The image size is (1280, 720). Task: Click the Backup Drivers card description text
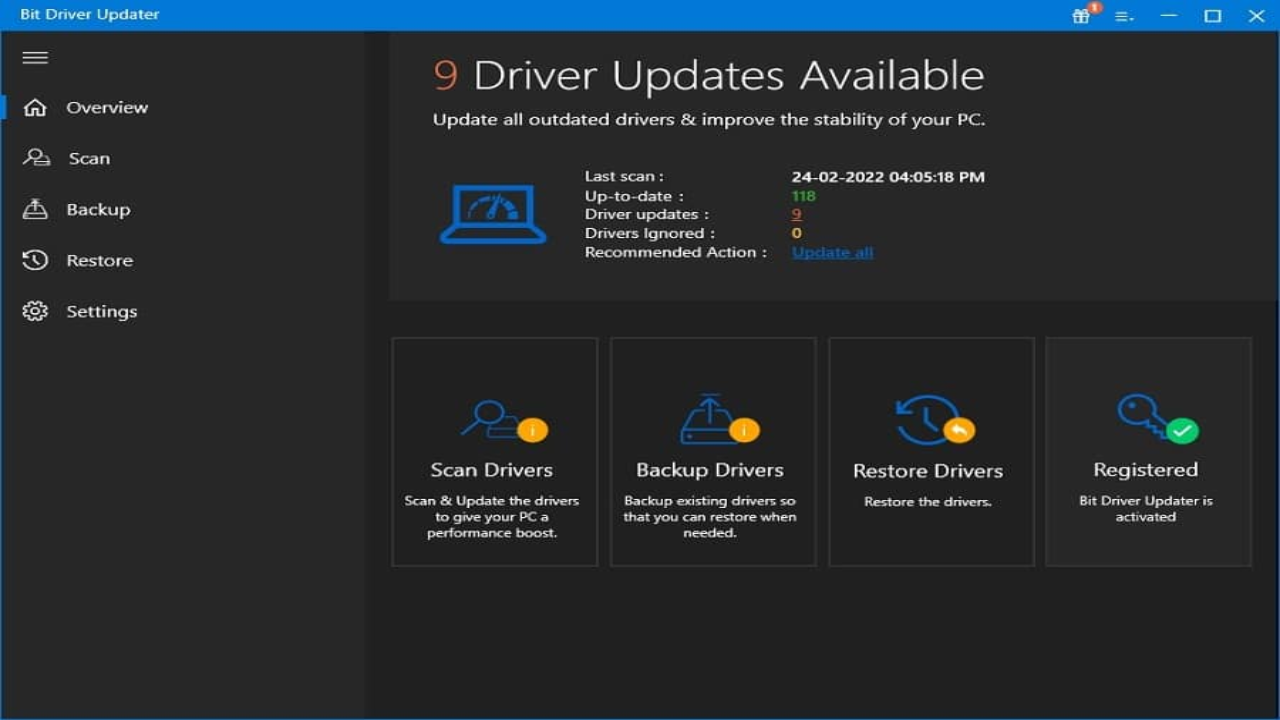(x=710, y=517)
